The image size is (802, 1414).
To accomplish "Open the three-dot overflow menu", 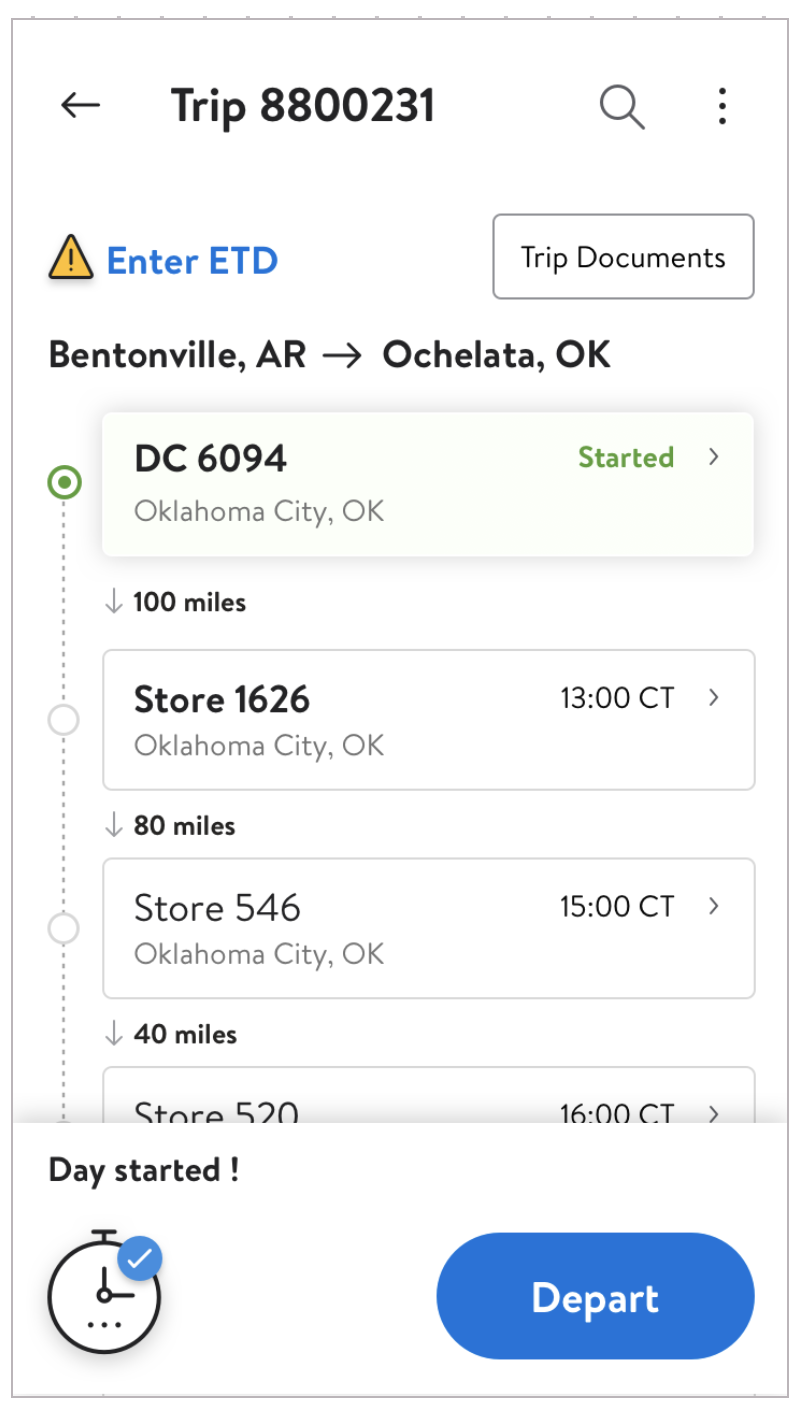I will [x=722, y=106].
